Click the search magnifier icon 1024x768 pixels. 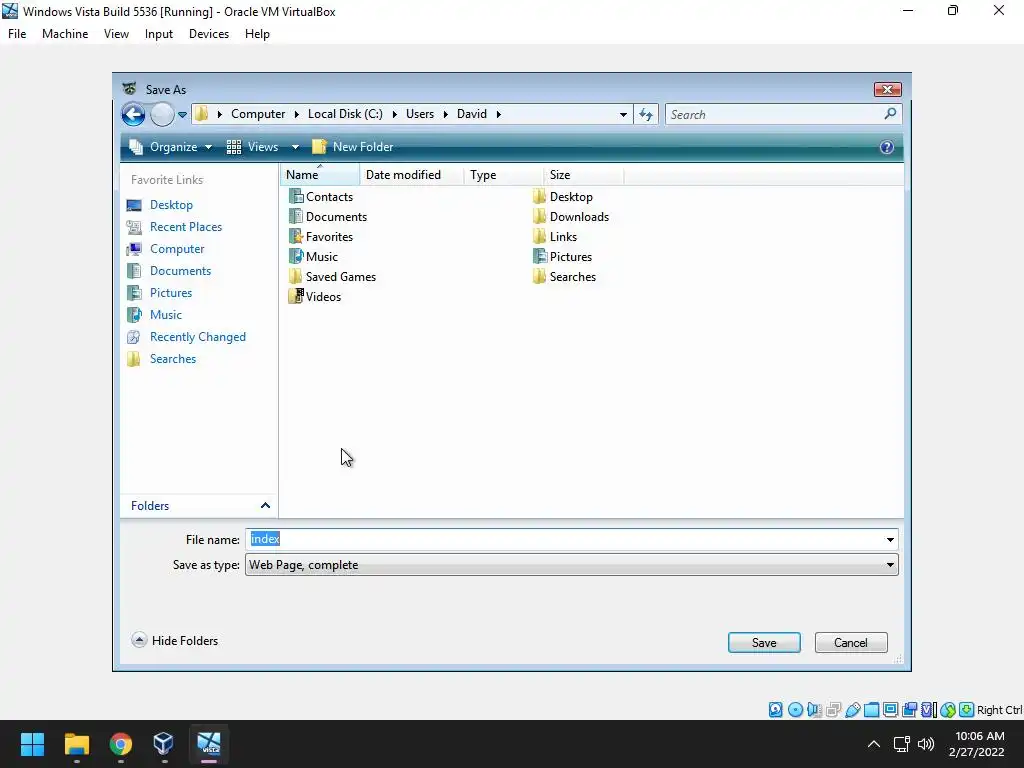click(x=889, y=114)
